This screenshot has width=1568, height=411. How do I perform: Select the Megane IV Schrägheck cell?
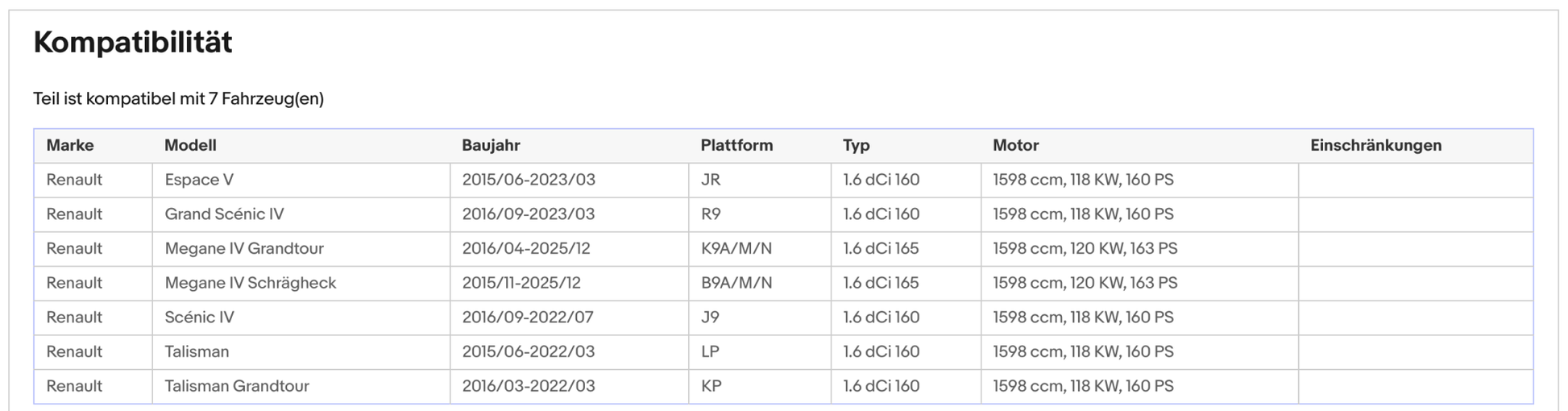click(251, 283)
